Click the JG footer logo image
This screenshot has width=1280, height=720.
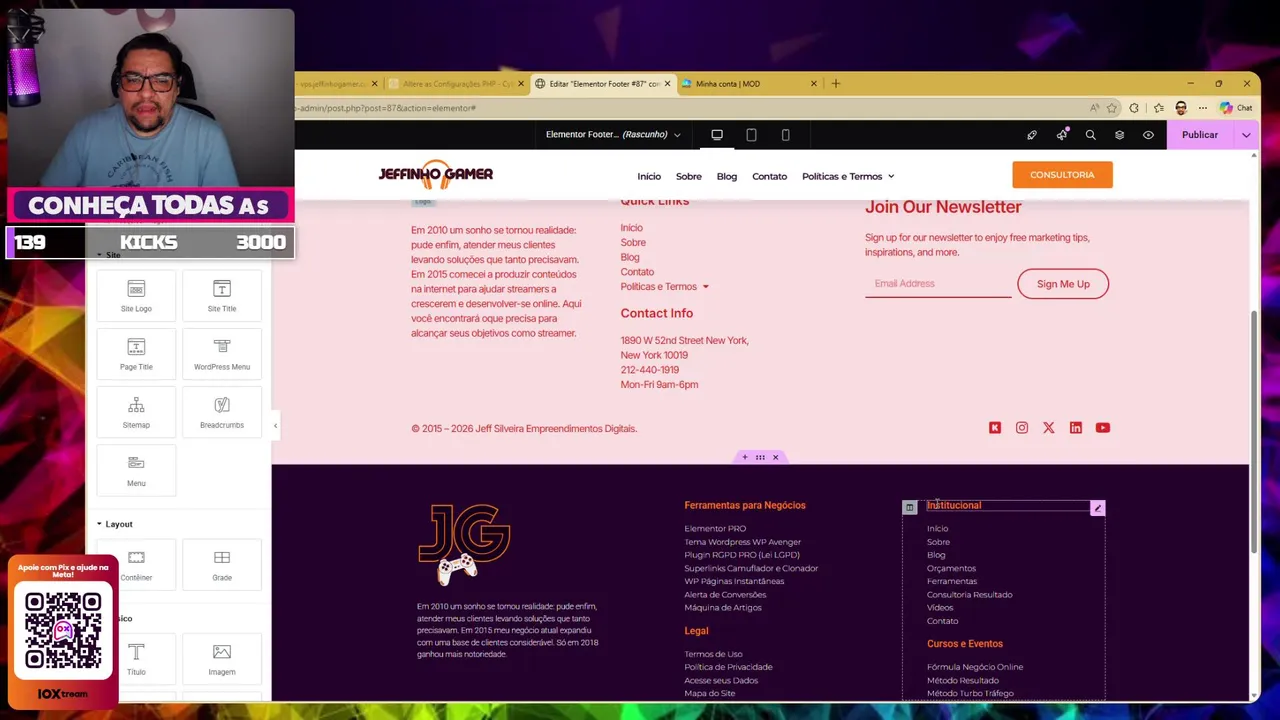[464, 544]
